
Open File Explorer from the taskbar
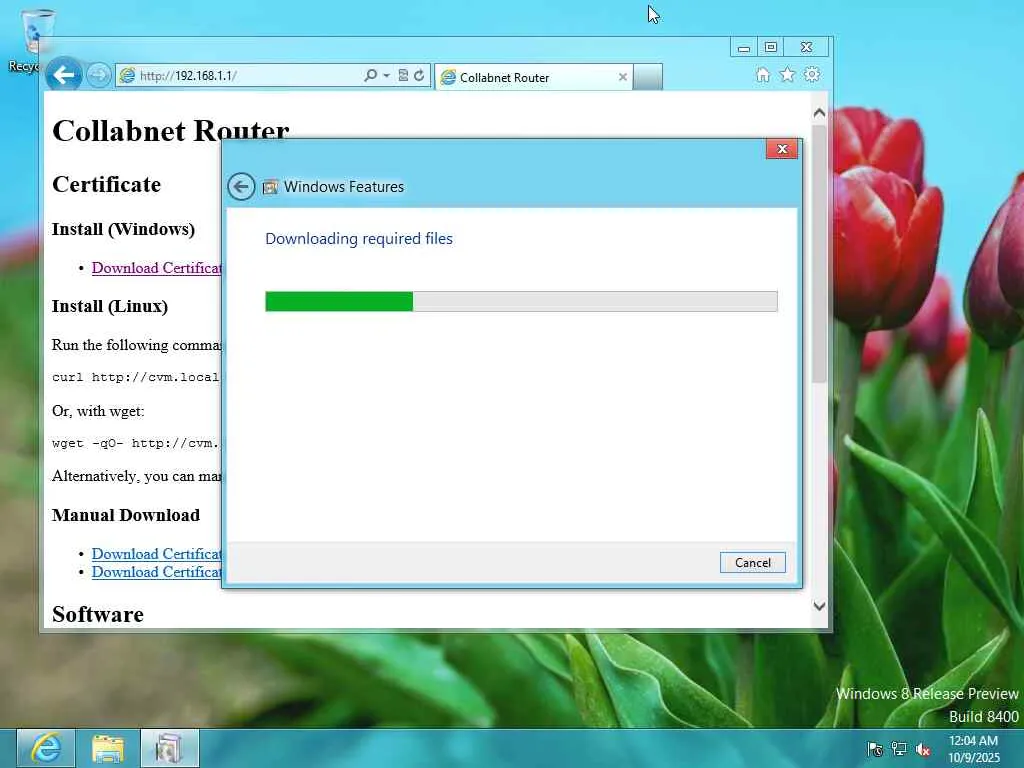(108, 748)
